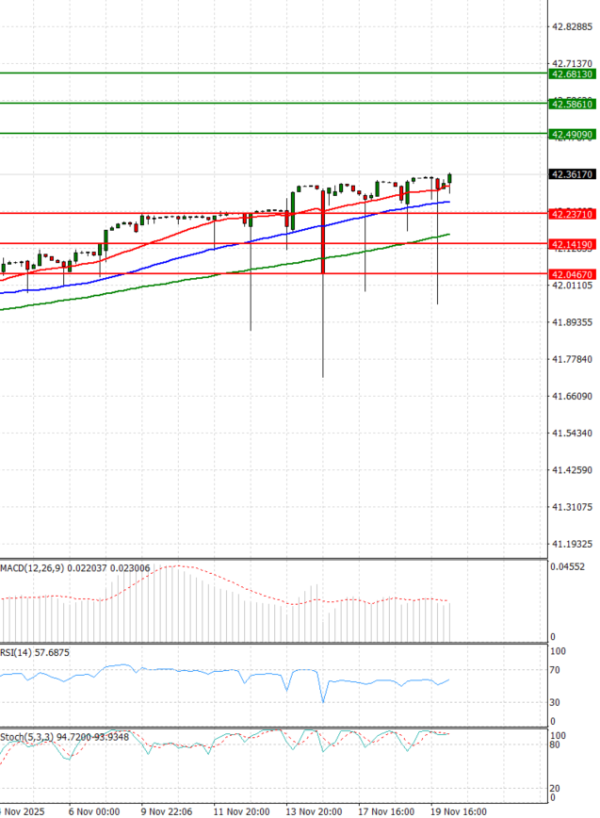Click the 17 Nov 16:00 time axis label
Viewport: 600px width, 818px height.
point(386,810)
